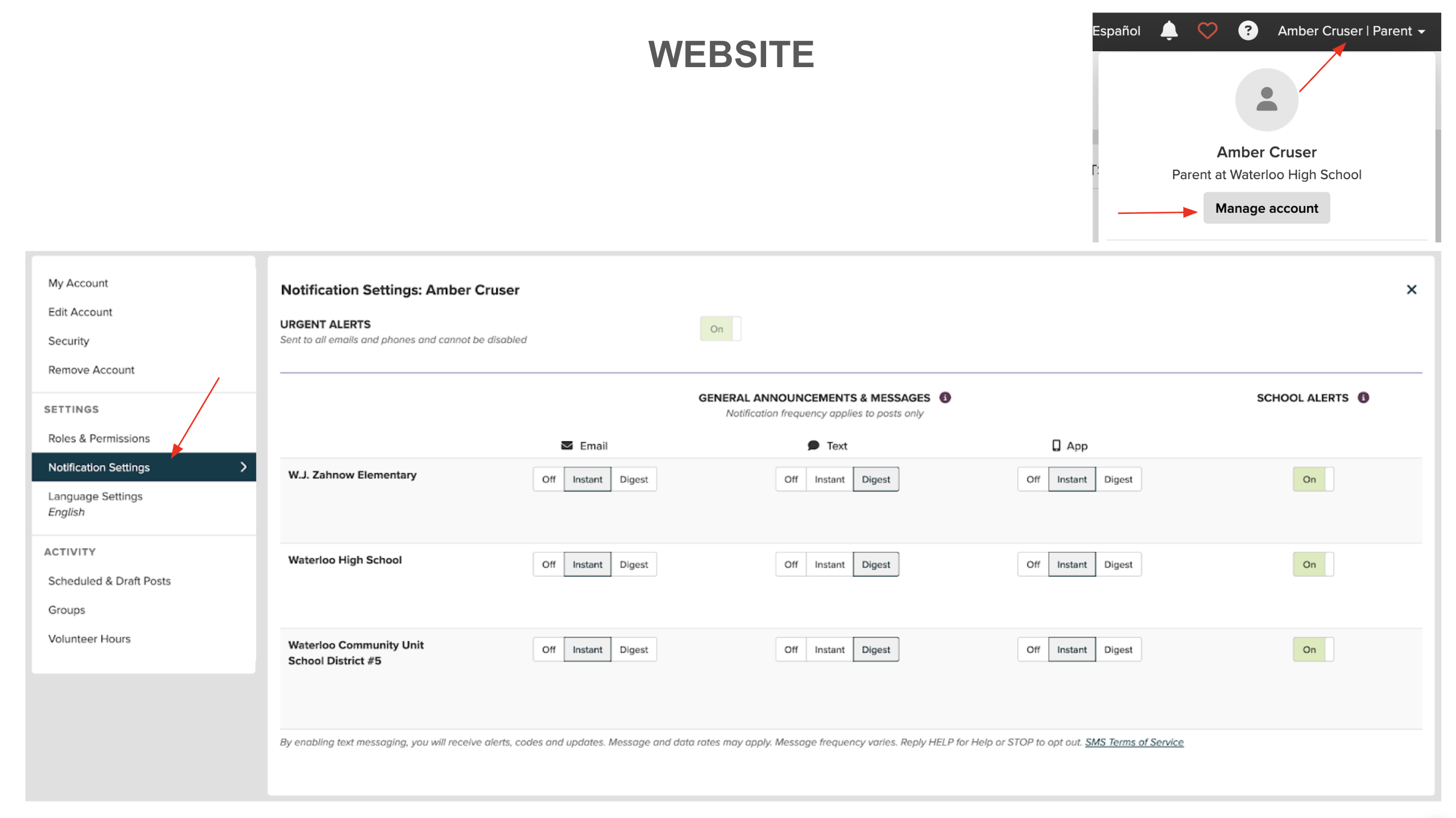1456x818 pixels.
Task: Click the notification bell icon
Action: [x=1168, y=31]
